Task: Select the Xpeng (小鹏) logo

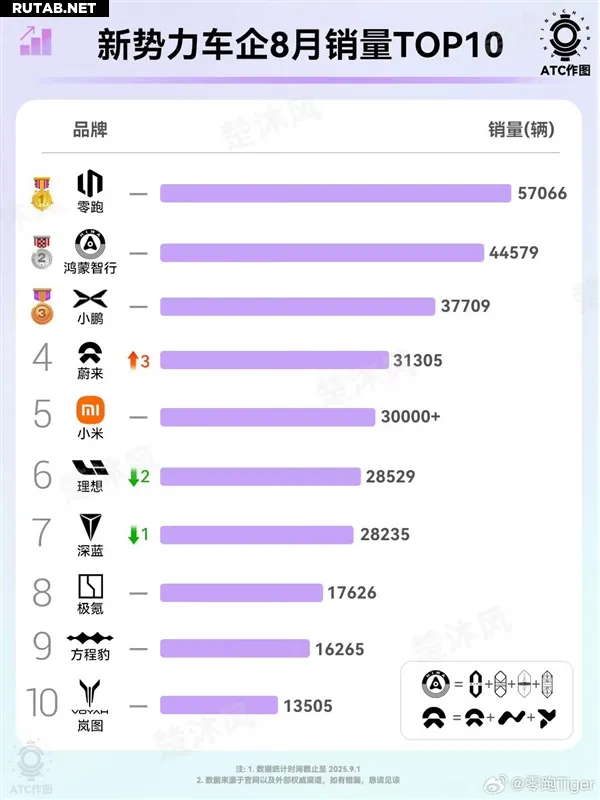Action: (x=90, y=299)
